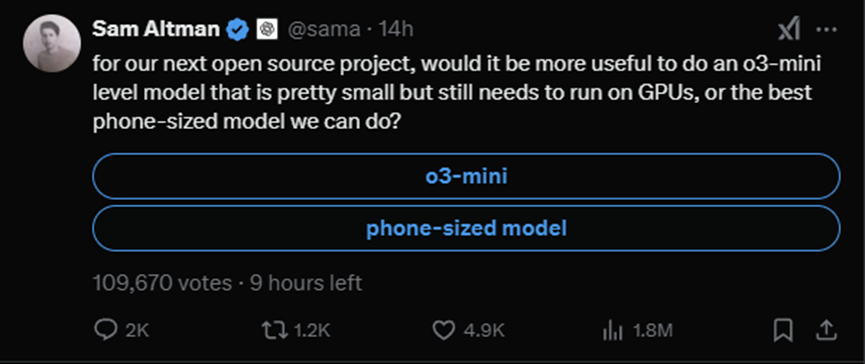Click the tweet body text to expand
865x364 pixels.
click(x=457, y=94)
